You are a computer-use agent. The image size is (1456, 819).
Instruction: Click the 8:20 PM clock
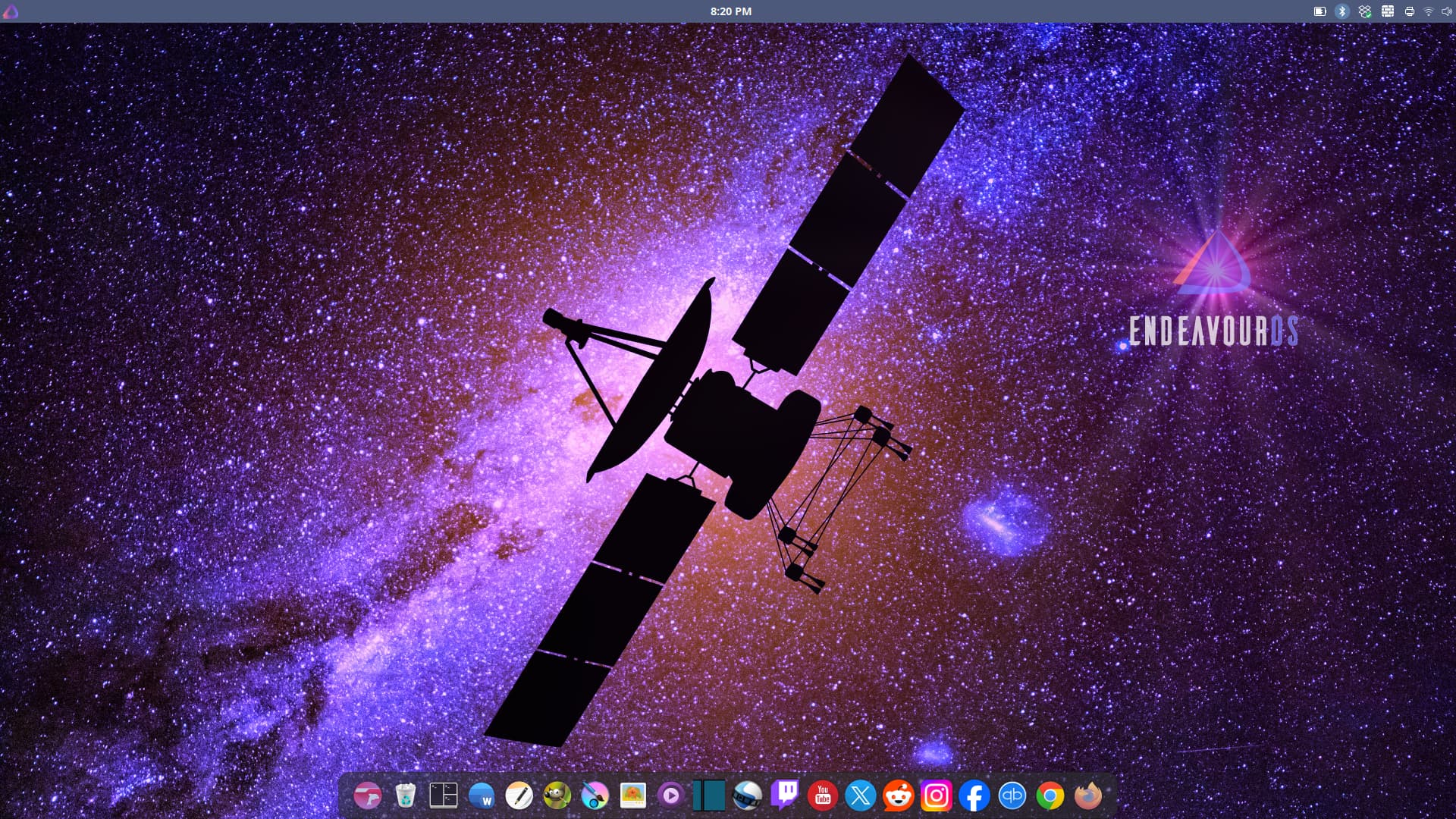730,11
